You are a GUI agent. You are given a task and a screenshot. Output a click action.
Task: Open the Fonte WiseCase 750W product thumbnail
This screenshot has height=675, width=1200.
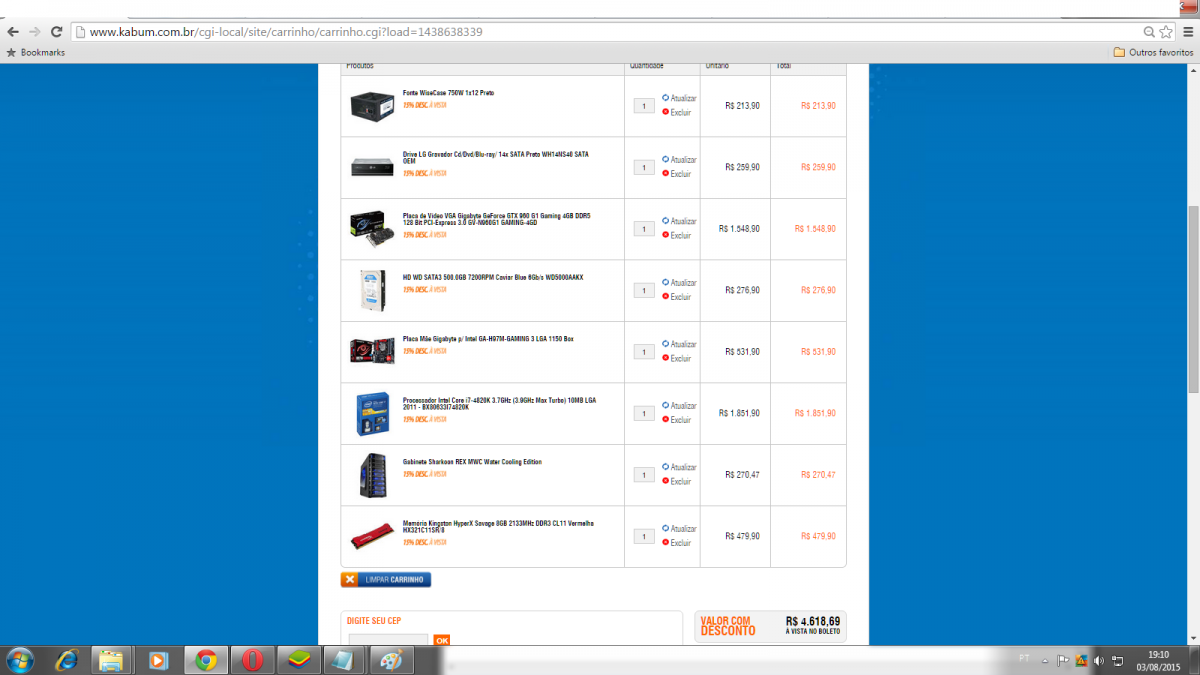pyautogui.click(x=372, y=106)
